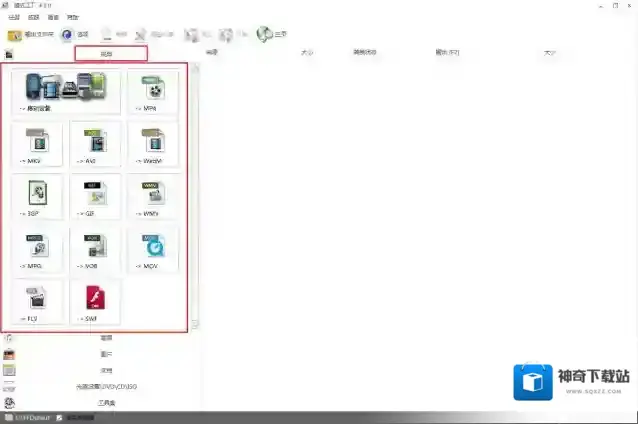Screen dimensions: 638x424
Task: Click the MPG format icon
Action: 38,250
